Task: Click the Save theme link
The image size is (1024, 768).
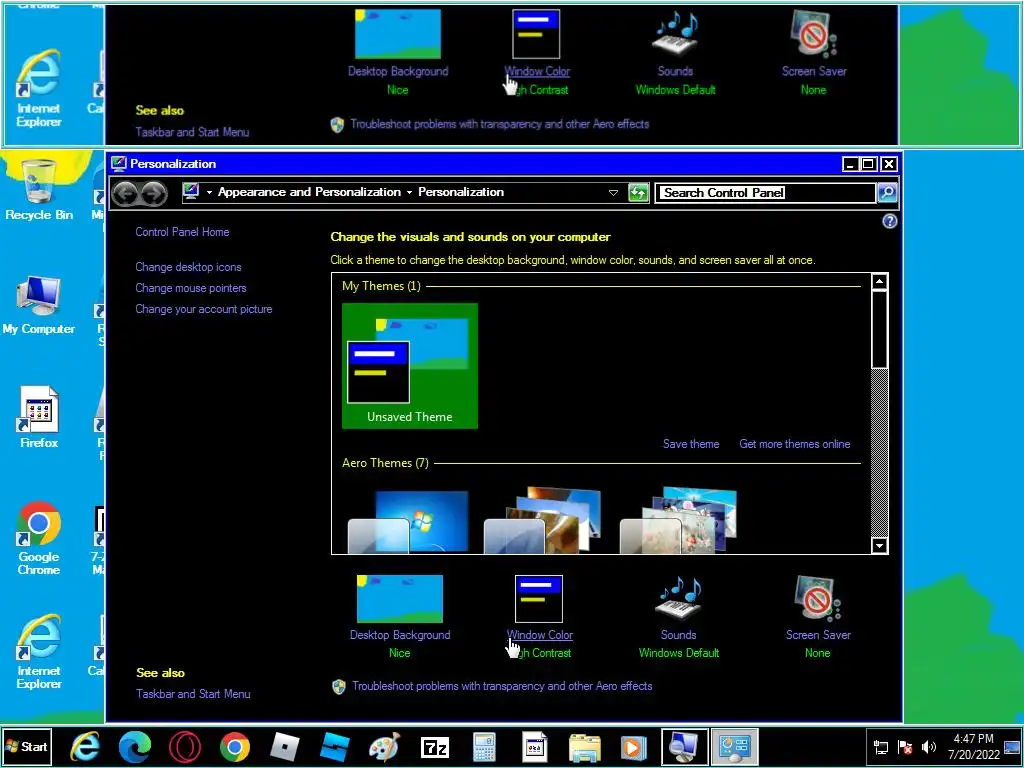Action: (x=691, y=444)
